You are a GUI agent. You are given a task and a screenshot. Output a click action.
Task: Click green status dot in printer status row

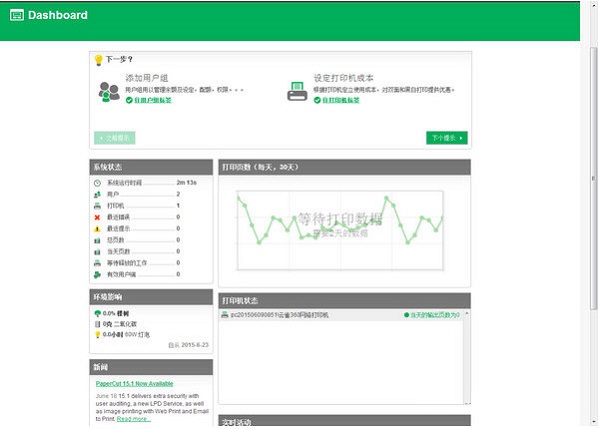(406, 315)
